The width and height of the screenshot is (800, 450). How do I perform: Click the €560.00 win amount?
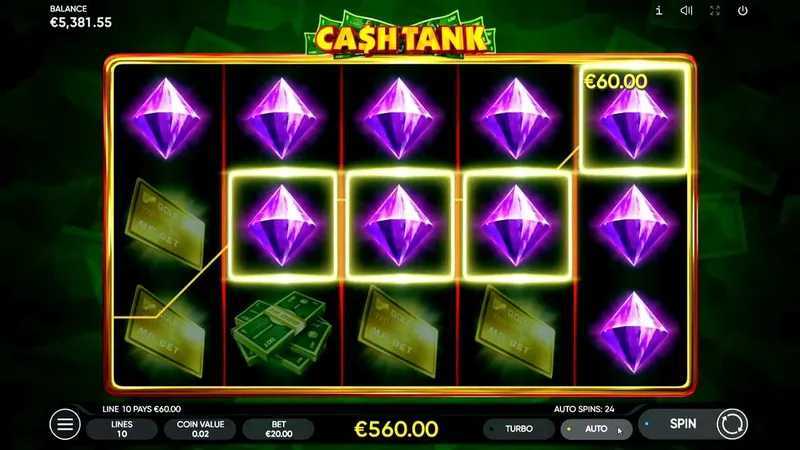[396, 429]
